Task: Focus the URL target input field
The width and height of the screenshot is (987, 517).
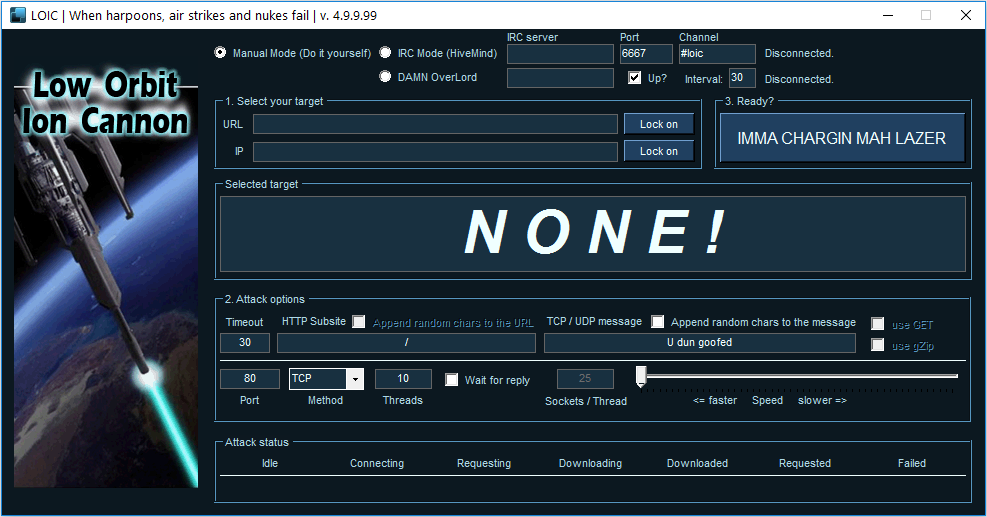Action: coord(436,124)
